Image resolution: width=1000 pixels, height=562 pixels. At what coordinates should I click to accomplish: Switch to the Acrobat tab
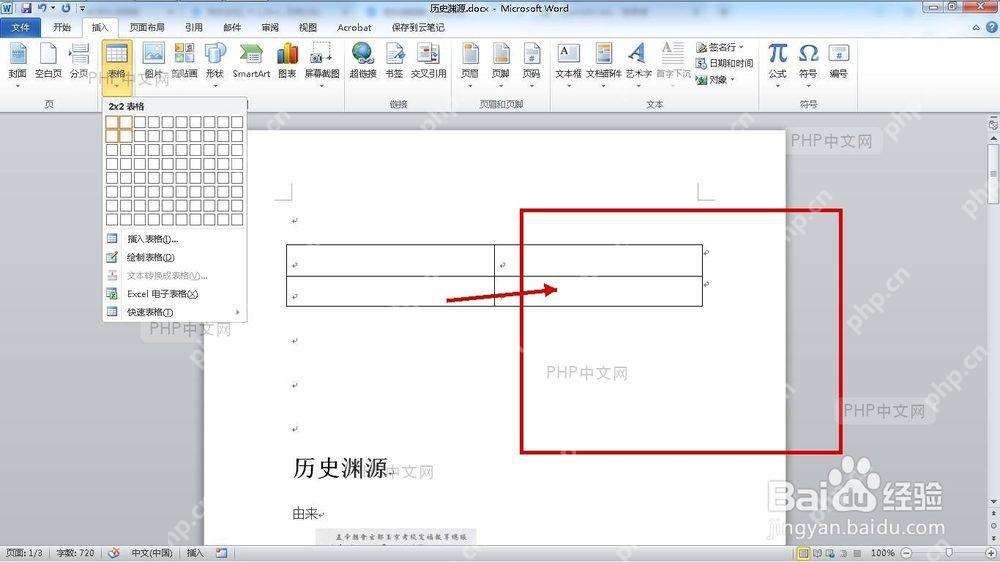pos(354,27)
